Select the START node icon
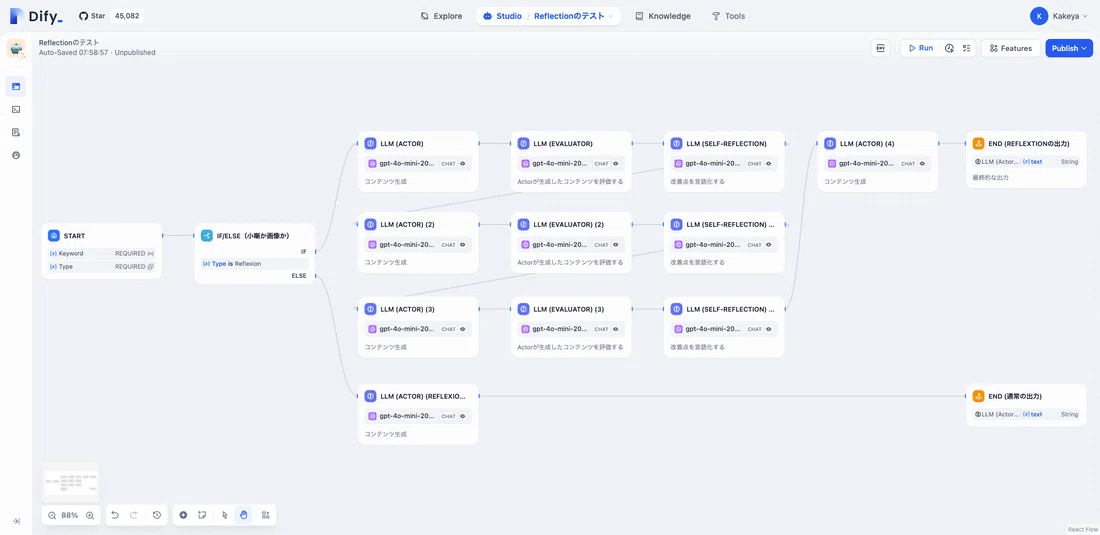1100x535 pixels. tap(54, 236)
